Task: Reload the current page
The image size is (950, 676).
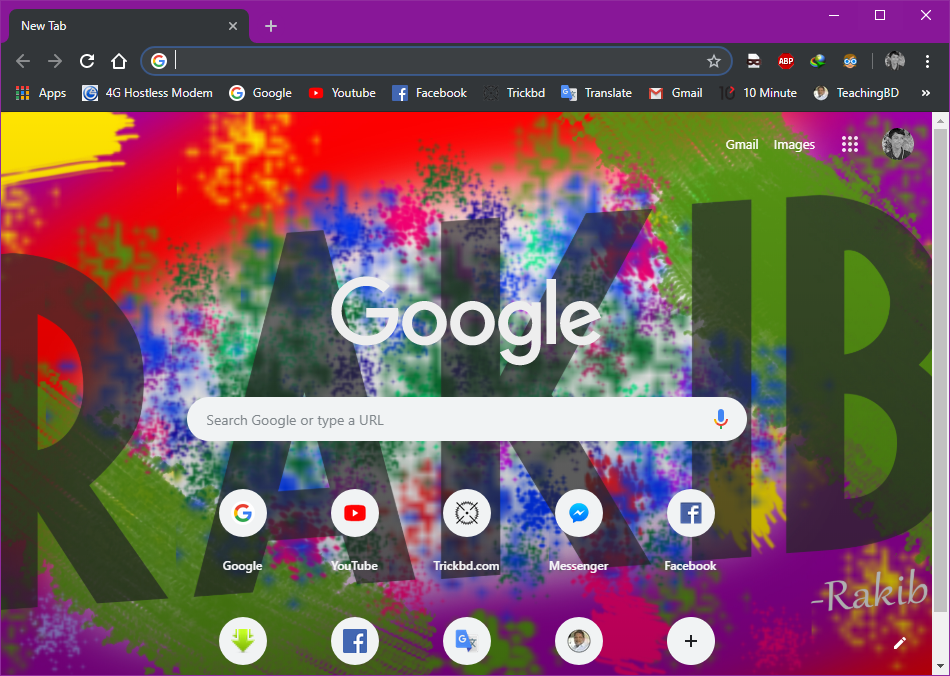Action: pos(87,61)
